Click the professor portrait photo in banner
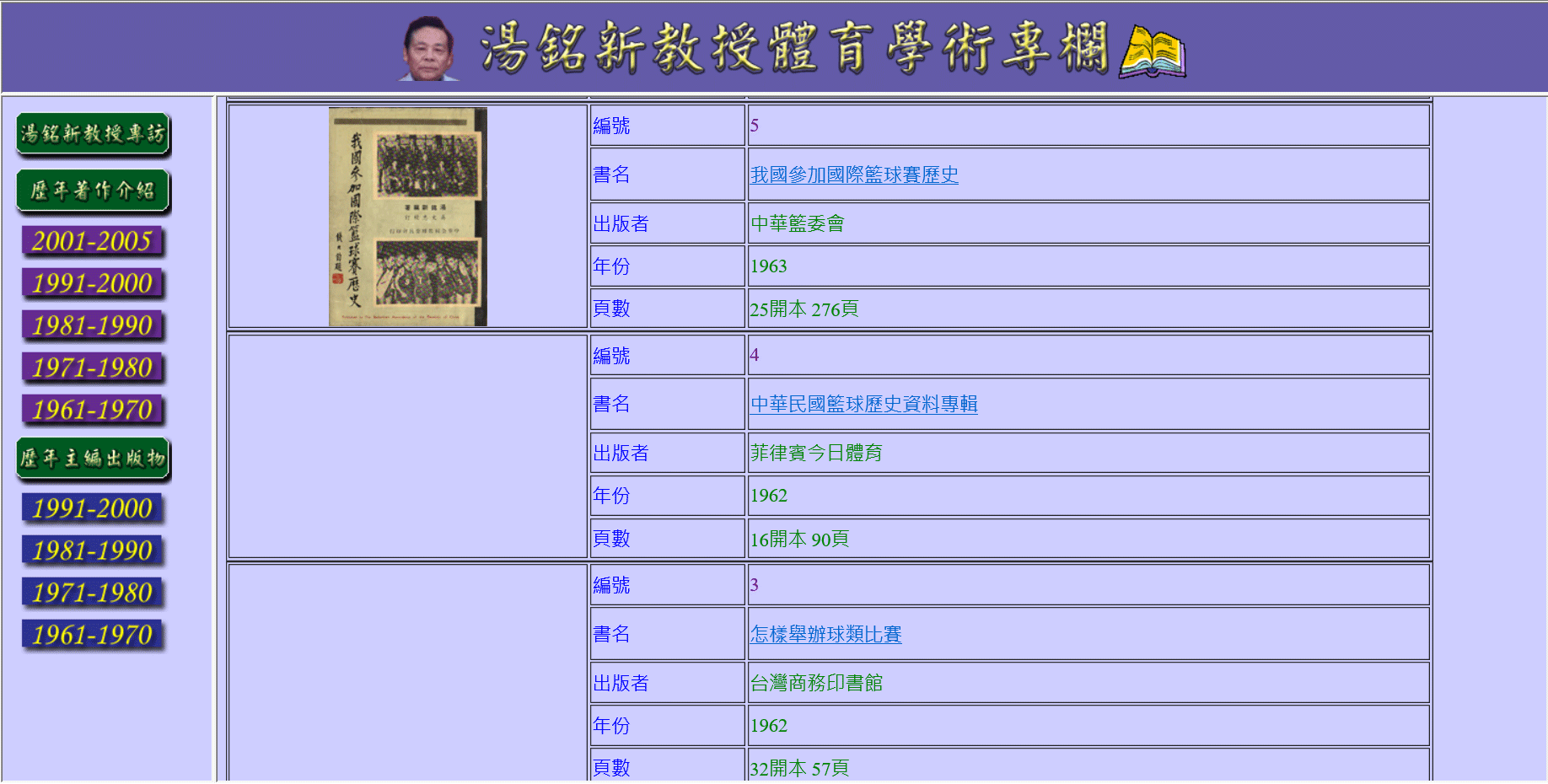Image resolution: width=1548 pixels, height=784 pixels. 429,49
